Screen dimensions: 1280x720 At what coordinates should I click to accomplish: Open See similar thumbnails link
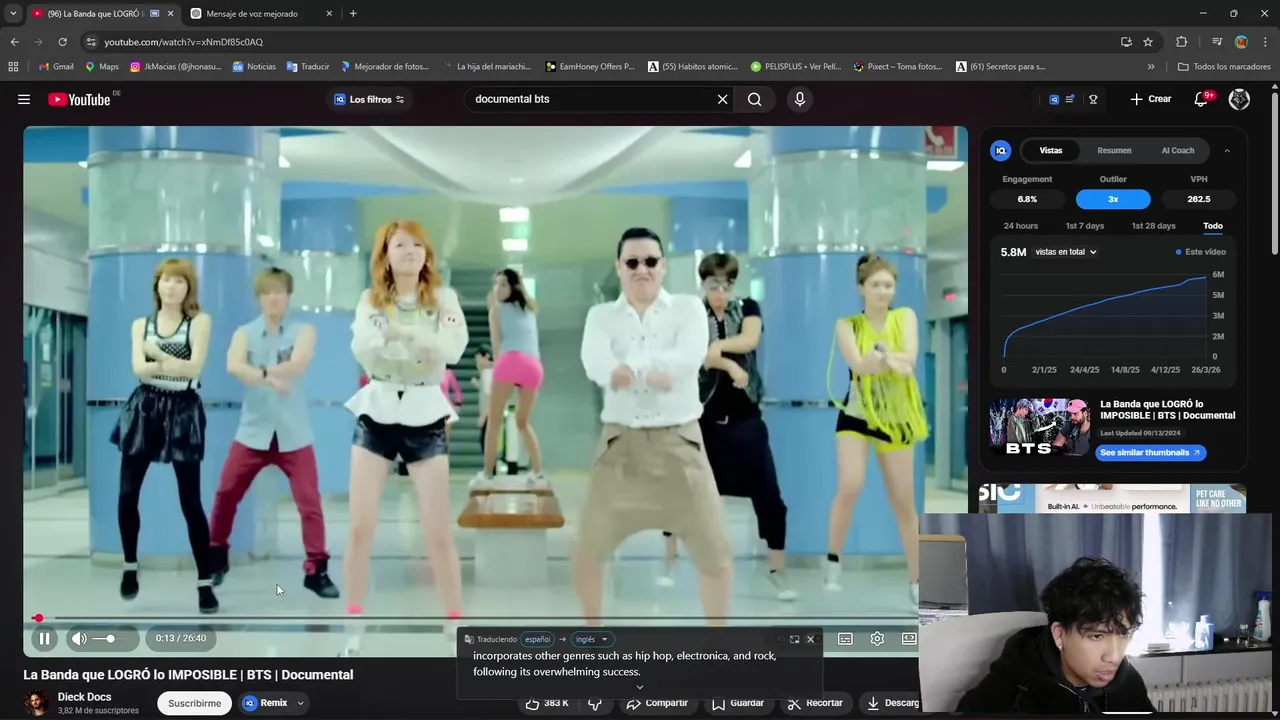[1150, 452]
